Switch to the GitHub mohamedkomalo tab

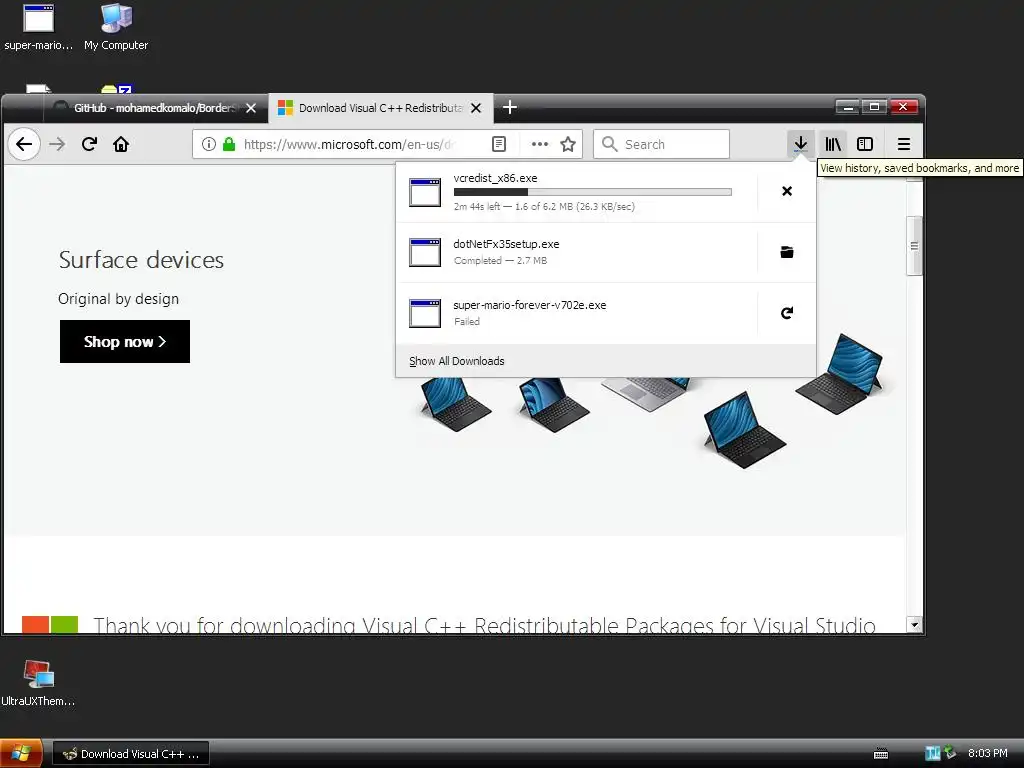[155, 108]
